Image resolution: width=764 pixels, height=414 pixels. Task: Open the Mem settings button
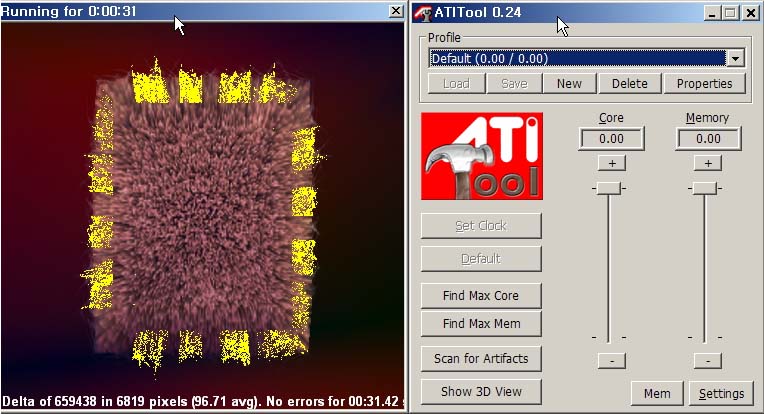tap(657, 394)
